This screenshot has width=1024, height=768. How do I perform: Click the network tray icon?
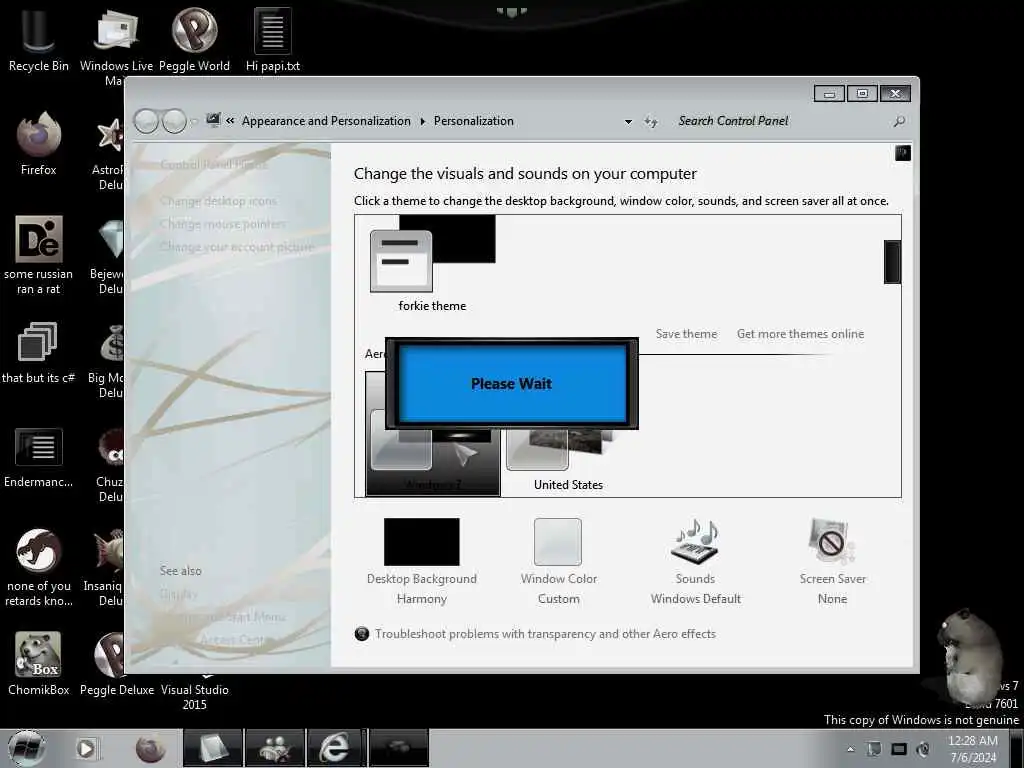click(899, 749)
